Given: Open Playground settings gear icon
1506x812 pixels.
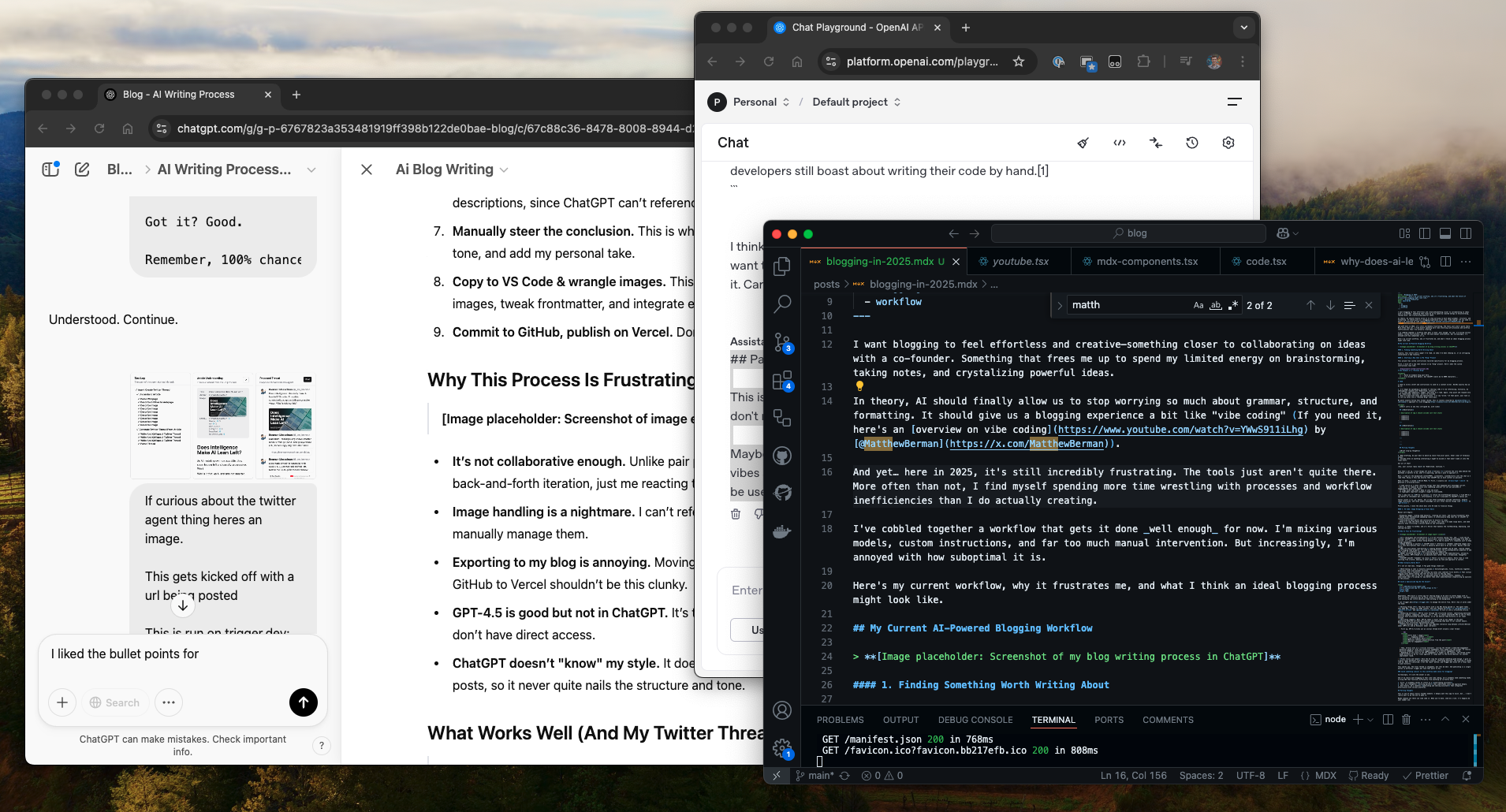Looking at the screenshot, I should tap(1228, 143).
